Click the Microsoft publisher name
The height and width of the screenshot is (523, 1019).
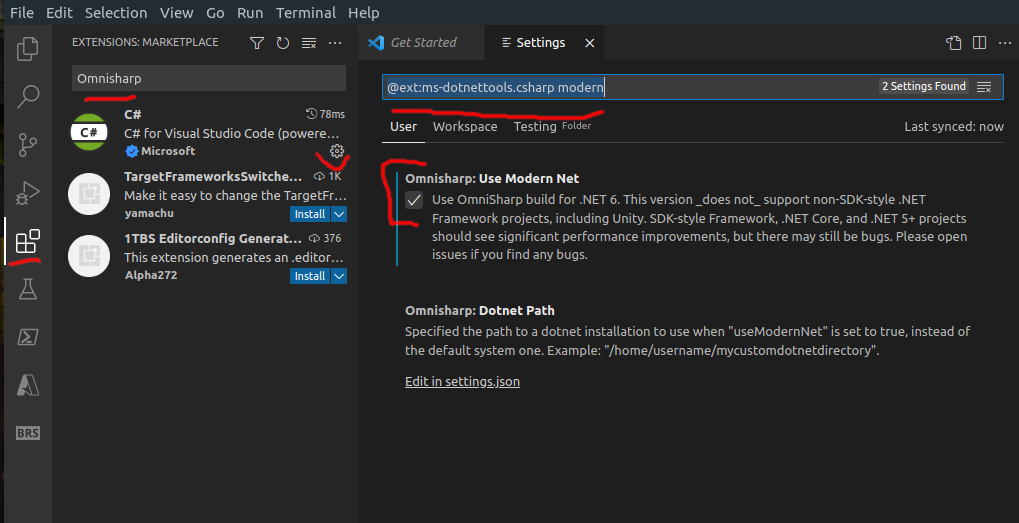168,151
